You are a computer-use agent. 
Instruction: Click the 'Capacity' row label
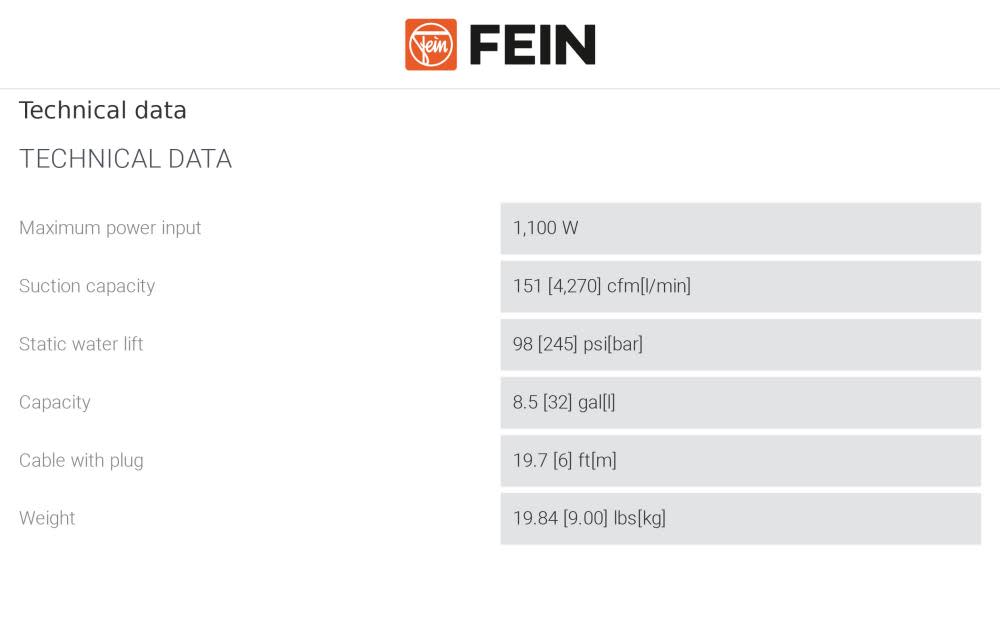tap(55, 402)
